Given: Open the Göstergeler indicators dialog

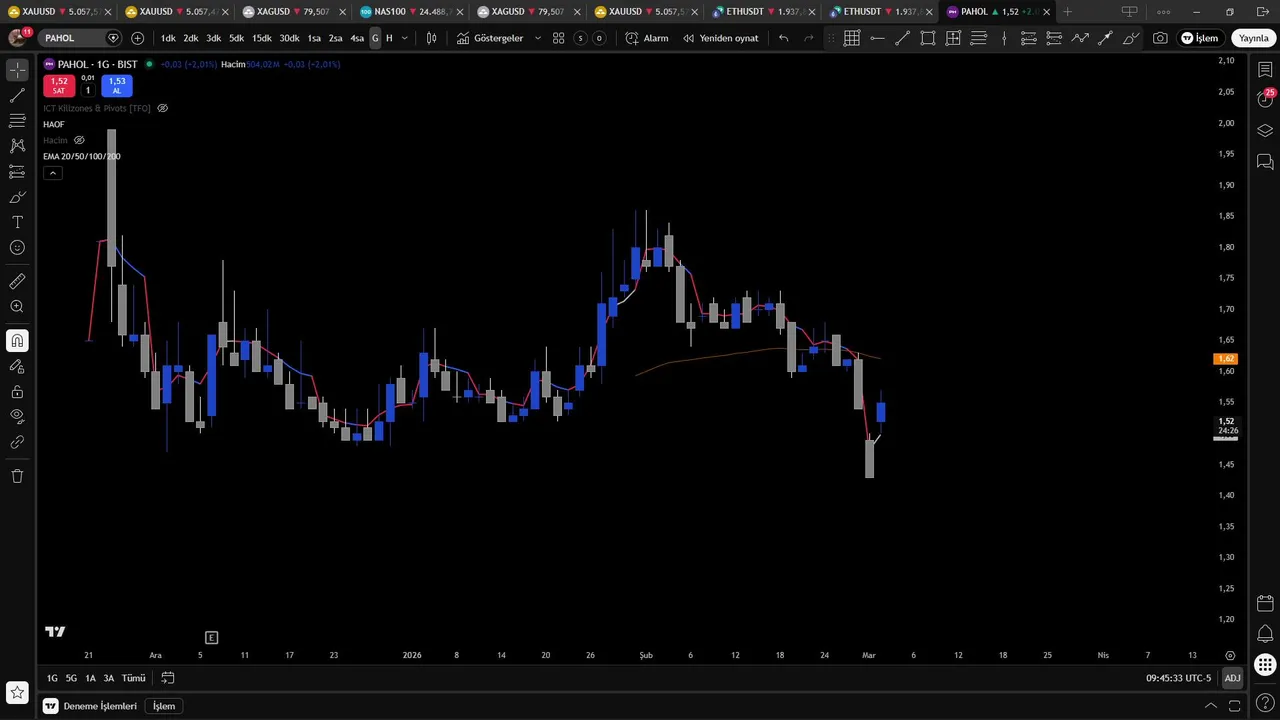Looking at the screenshot, I should coord(490,38).
